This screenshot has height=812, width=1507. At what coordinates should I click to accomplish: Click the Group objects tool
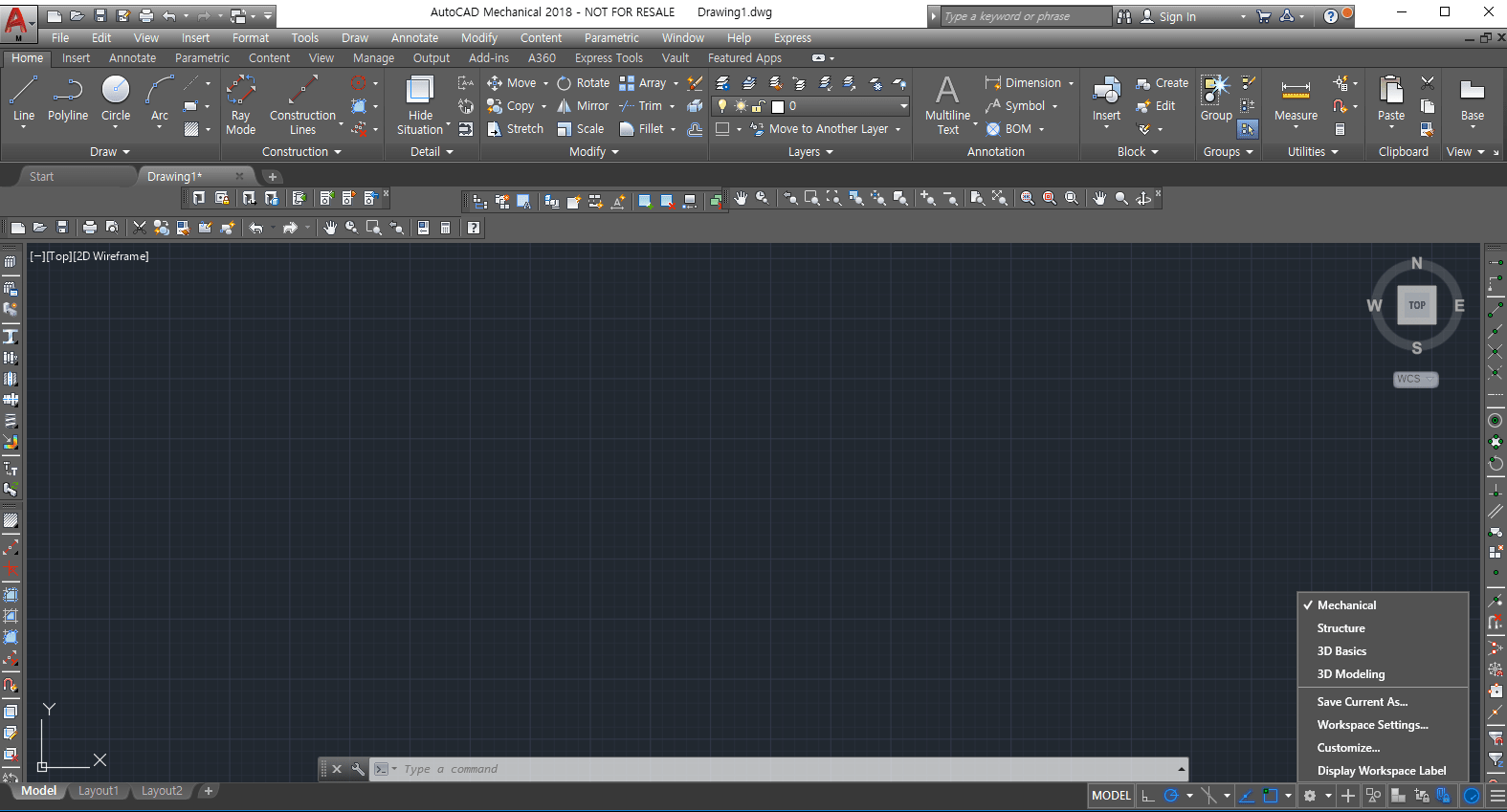point(1216,99)
